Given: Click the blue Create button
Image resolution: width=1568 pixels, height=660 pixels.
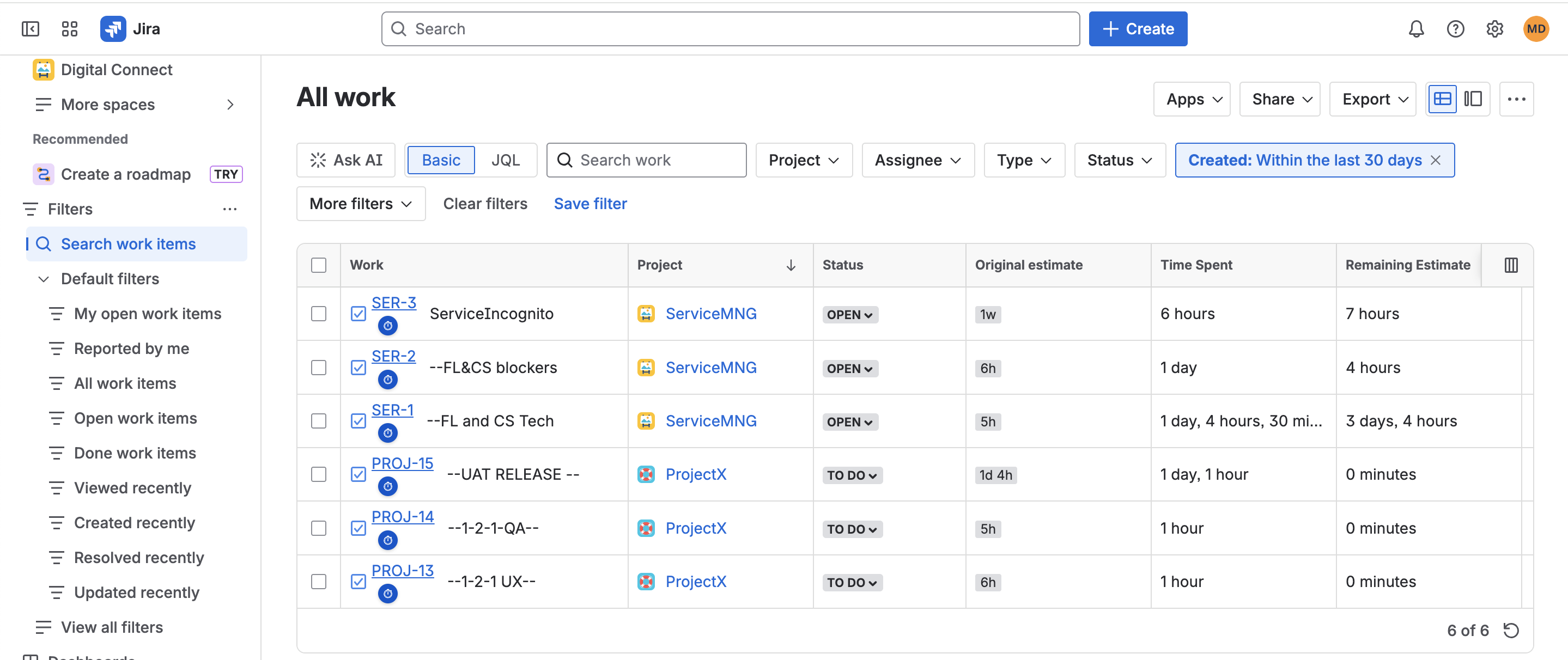Looking at the screenshot, I should point(1137,29).
